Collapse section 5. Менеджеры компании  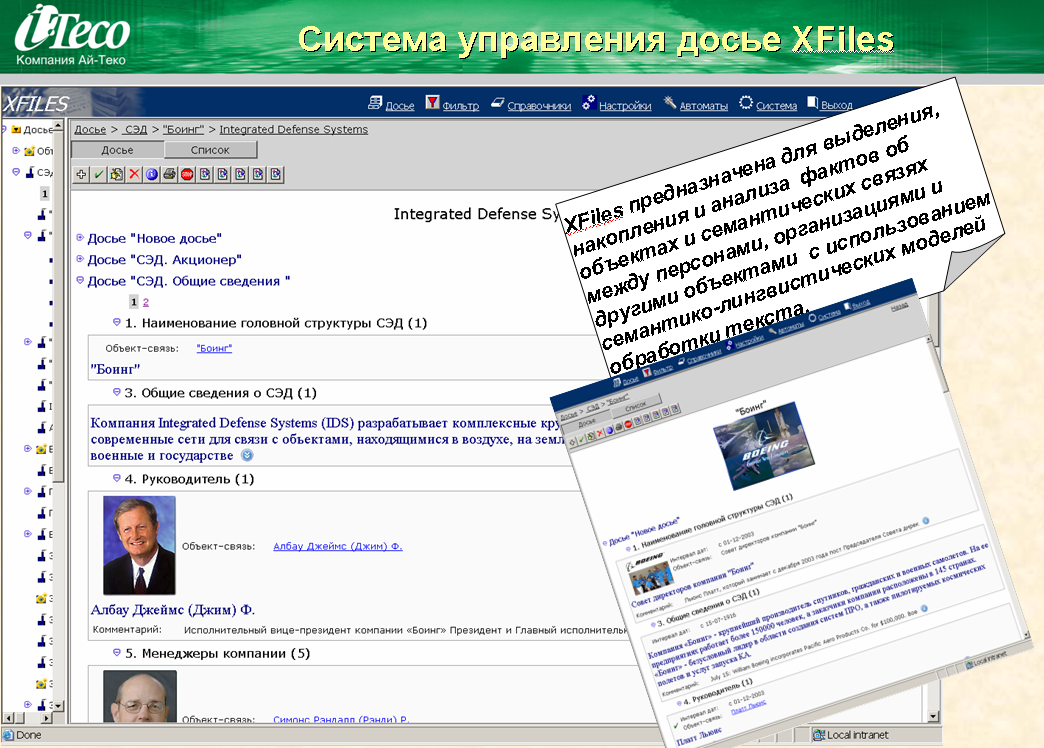(x=117, y=652)
